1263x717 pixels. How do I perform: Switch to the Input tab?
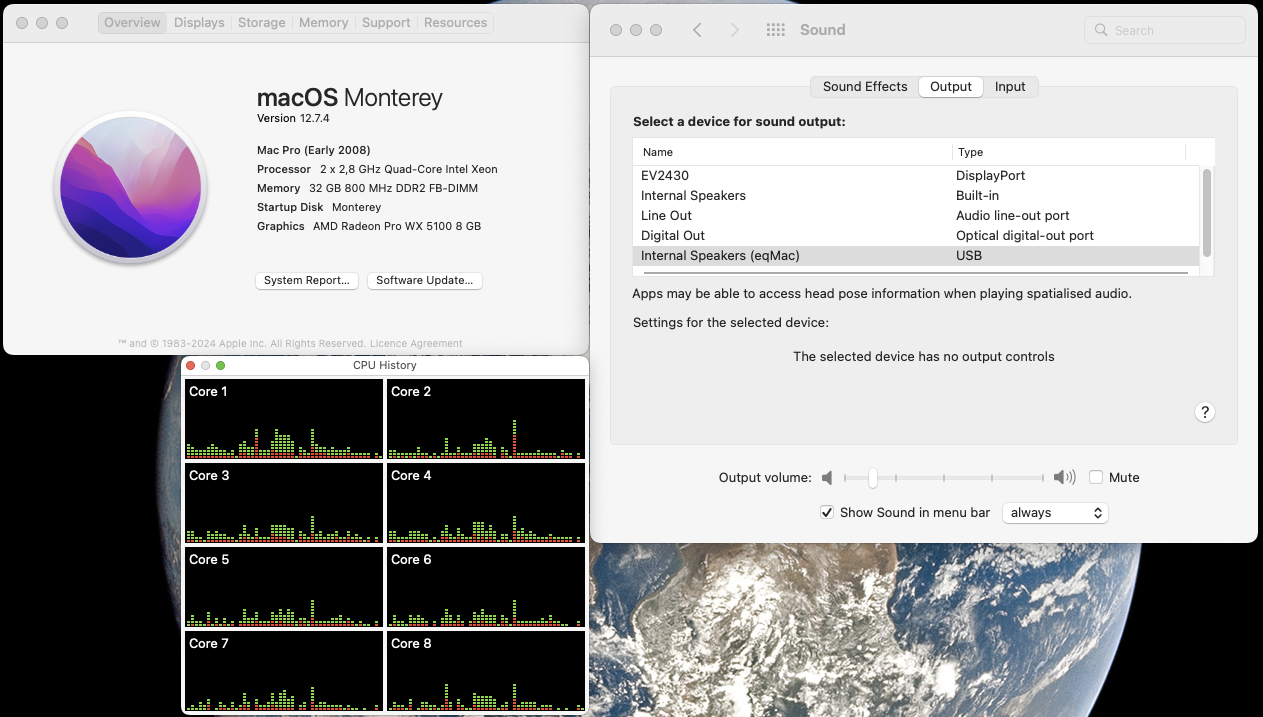click(1010, 87)
